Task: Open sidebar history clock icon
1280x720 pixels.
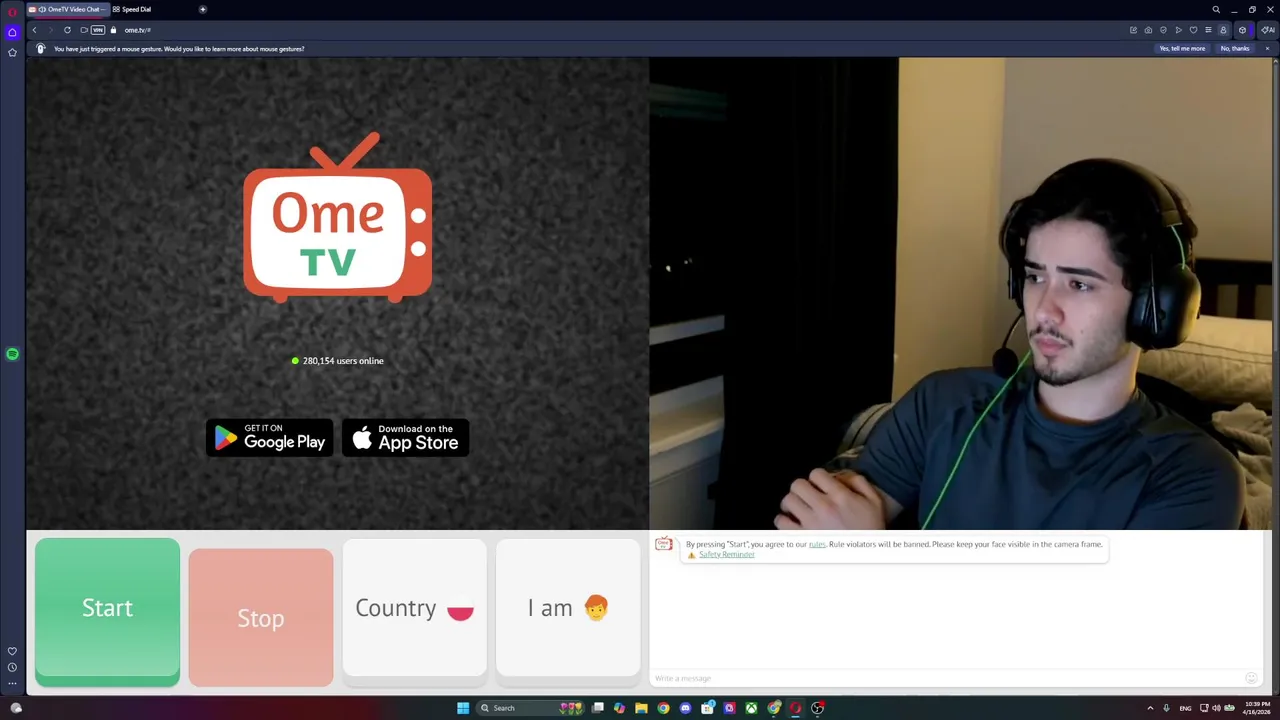Action: (12, 667)
